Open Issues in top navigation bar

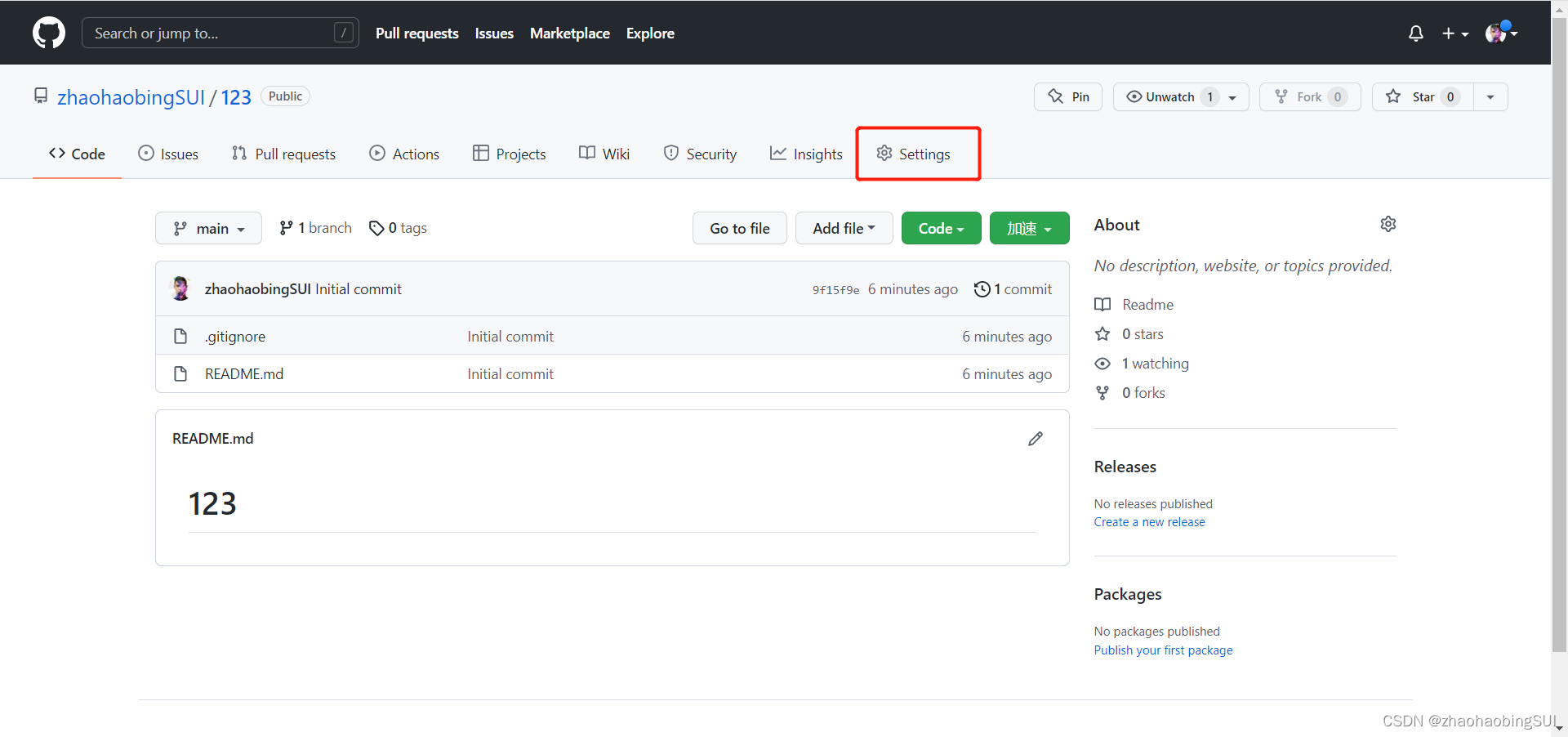pyautogui.click(x=494, y=33)
